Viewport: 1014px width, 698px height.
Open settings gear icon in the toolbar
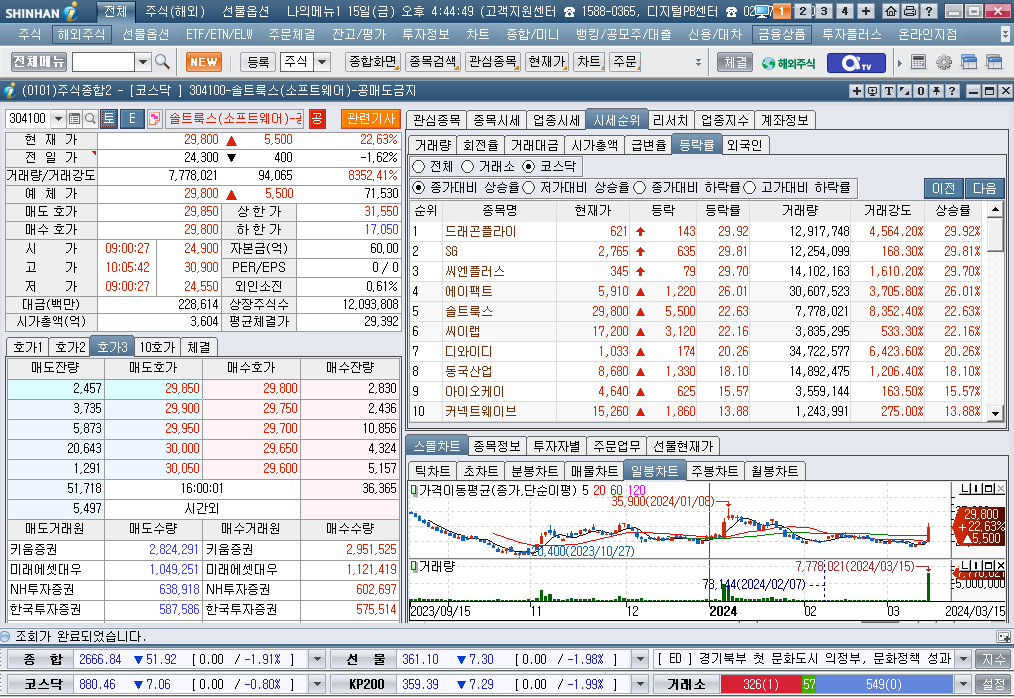(944, 62)
